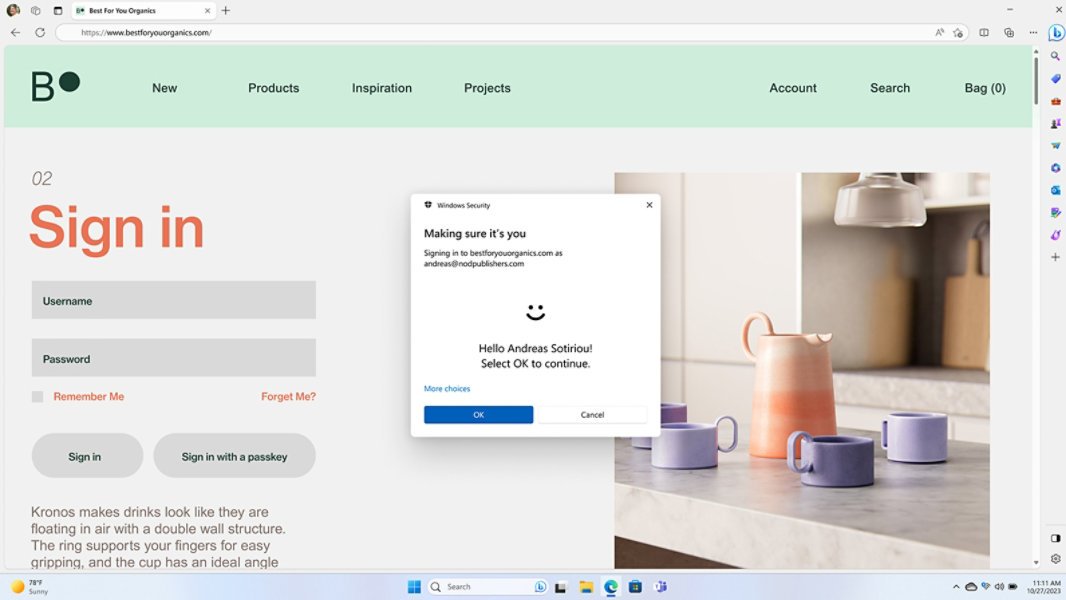Open Edge split screen icon
This screenshot has height=600, width=1066.
tap(984, 32)
